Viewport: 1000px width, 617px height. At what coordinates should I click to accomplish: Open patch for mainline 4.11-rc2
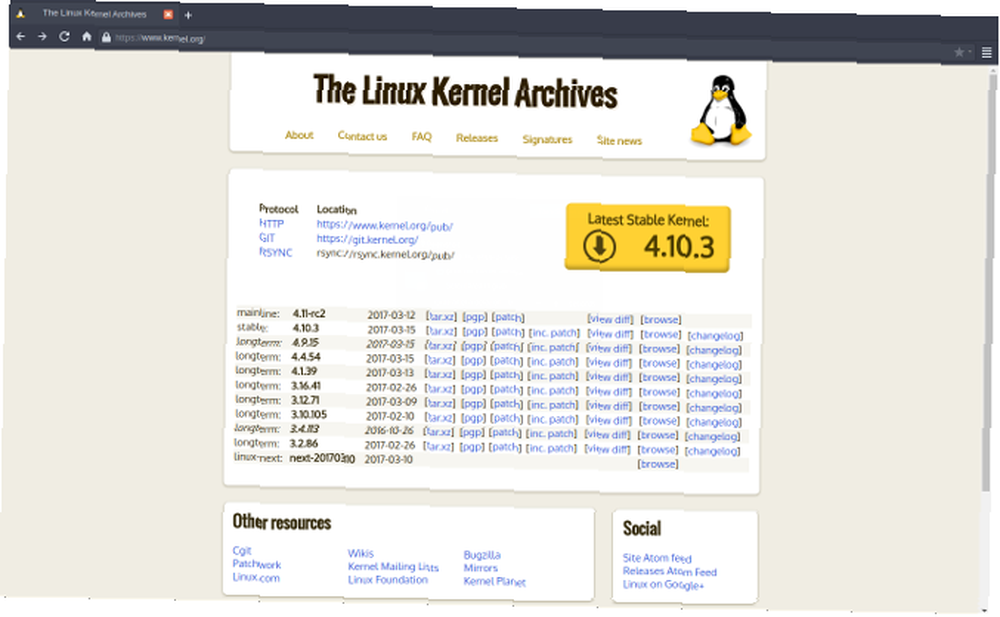click(508, 317)
